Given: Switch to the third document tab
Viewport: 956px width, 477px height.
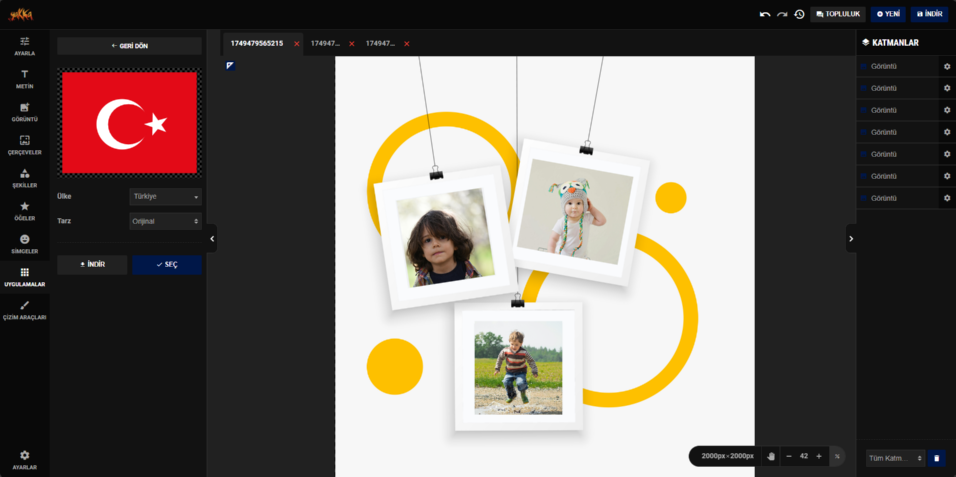Looking at the screenshot, I should point(380,44).
